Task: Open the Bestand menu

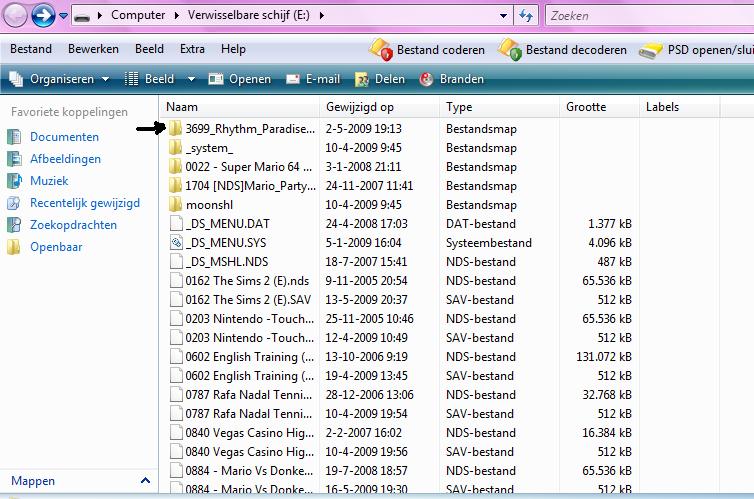Action: pos(31,49)
